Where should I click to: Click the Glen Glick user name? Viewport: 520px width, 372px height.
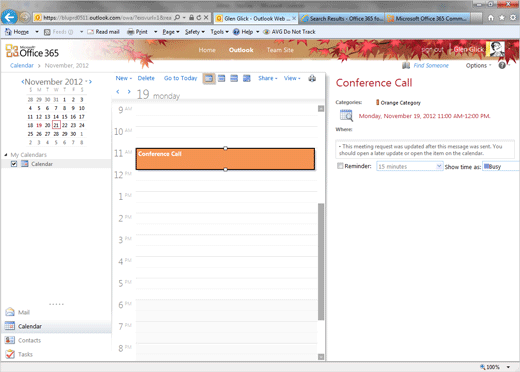pos(468,50)
